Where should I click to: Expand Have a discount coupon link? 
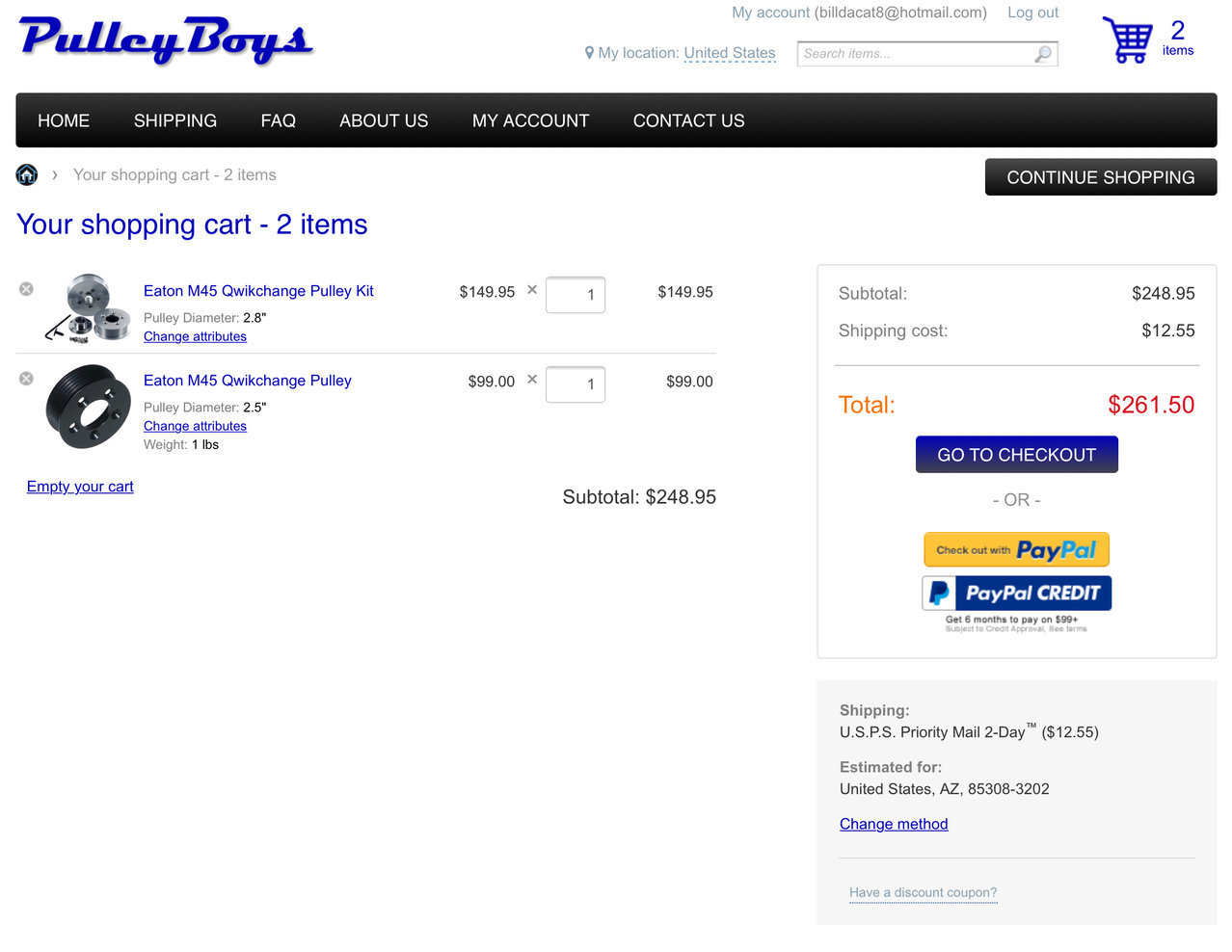coord(923,892)
